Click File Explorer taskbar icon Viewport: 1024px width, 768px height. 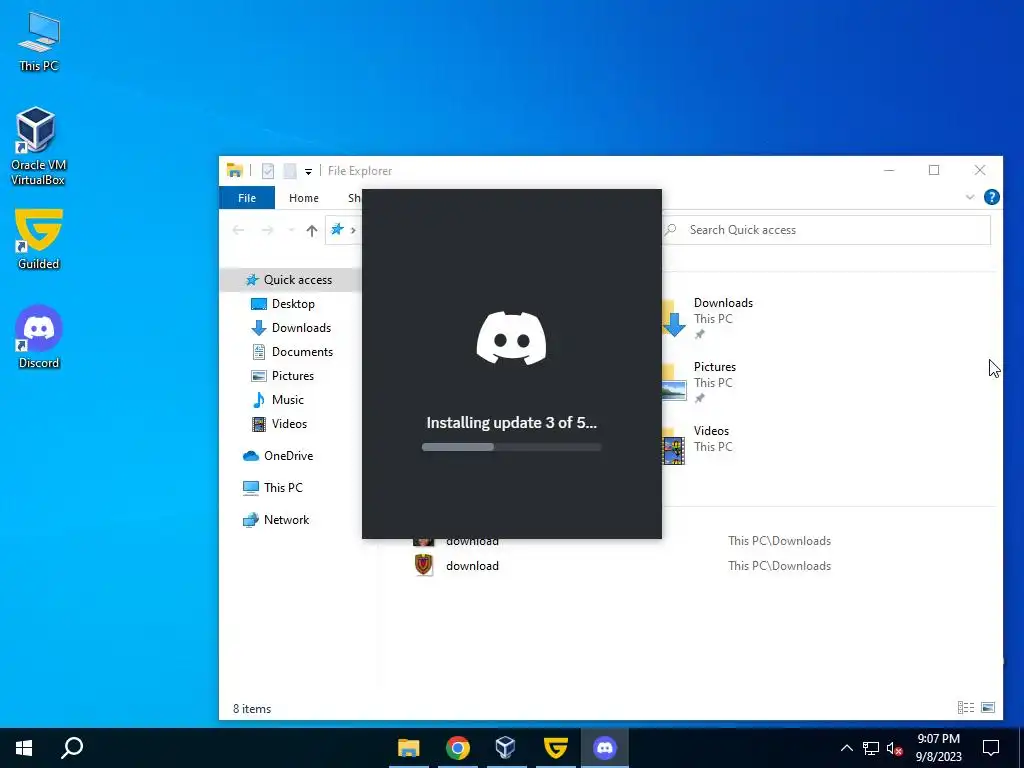409,748
